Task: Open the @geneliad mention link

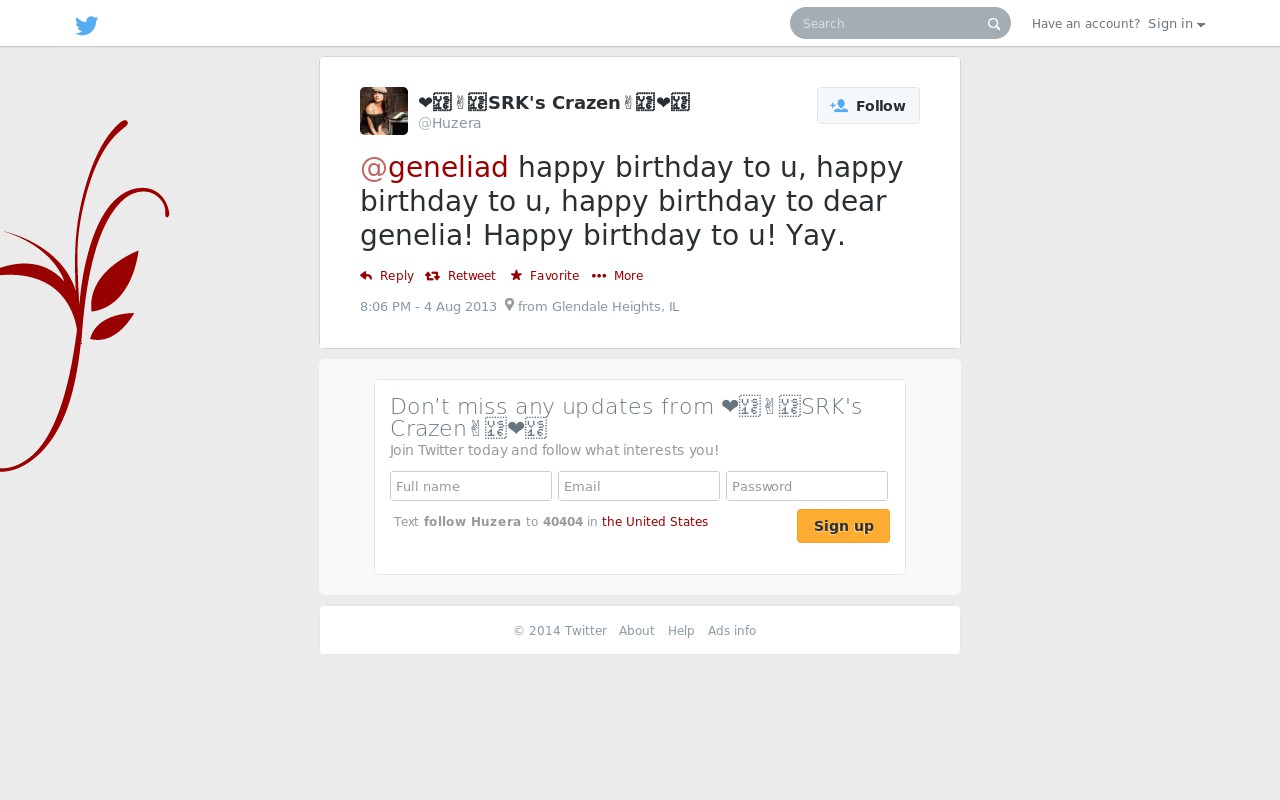Action: click(x=434, y=167)
